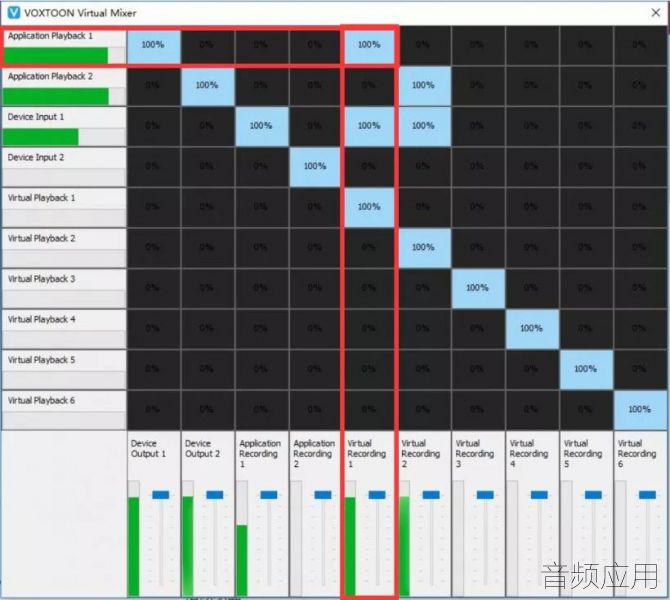Select the Virtual Playback 4 row label

coord(41,320)
